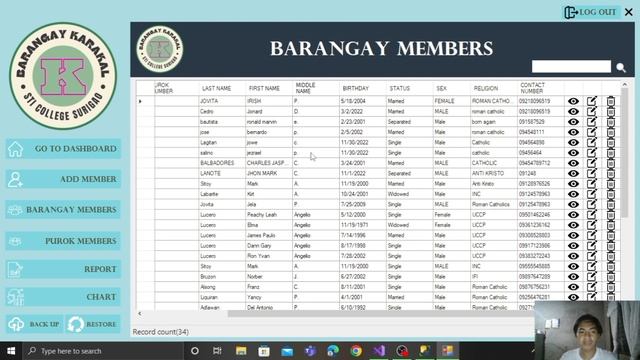The image size is (640, 360).
Task: Open Task View on the taskbar
Action: pos(218,351)
